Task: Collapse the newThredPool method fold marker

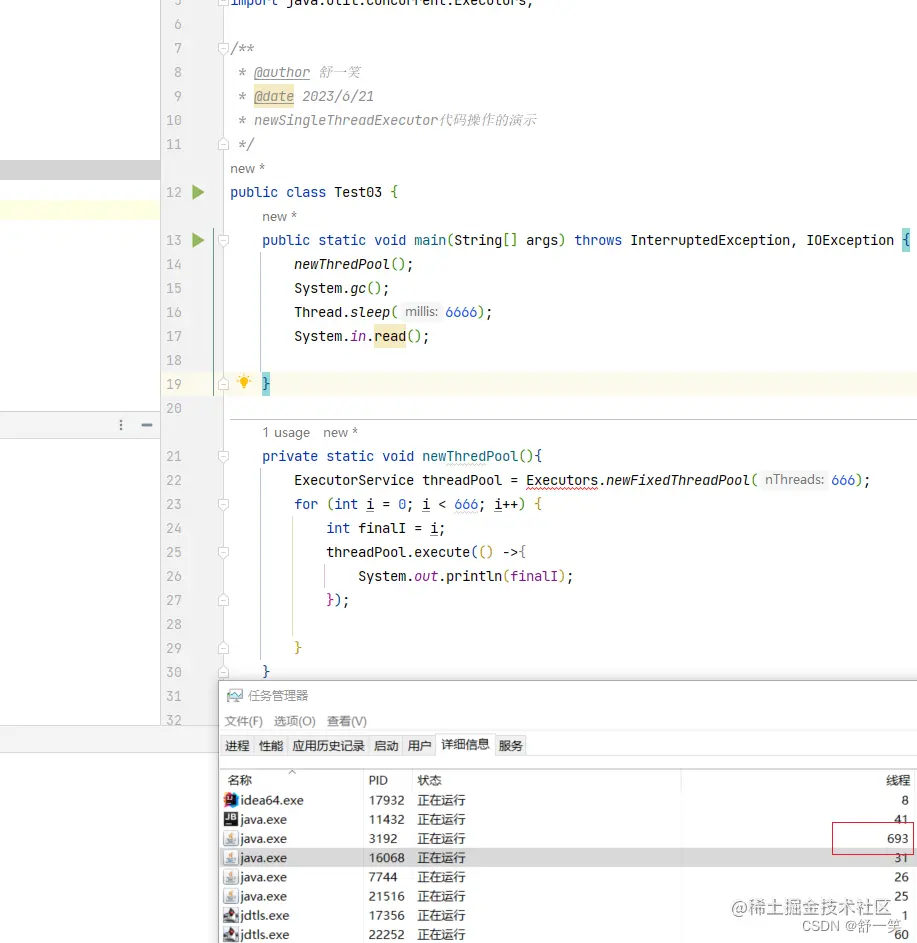Action: [223, 456]
